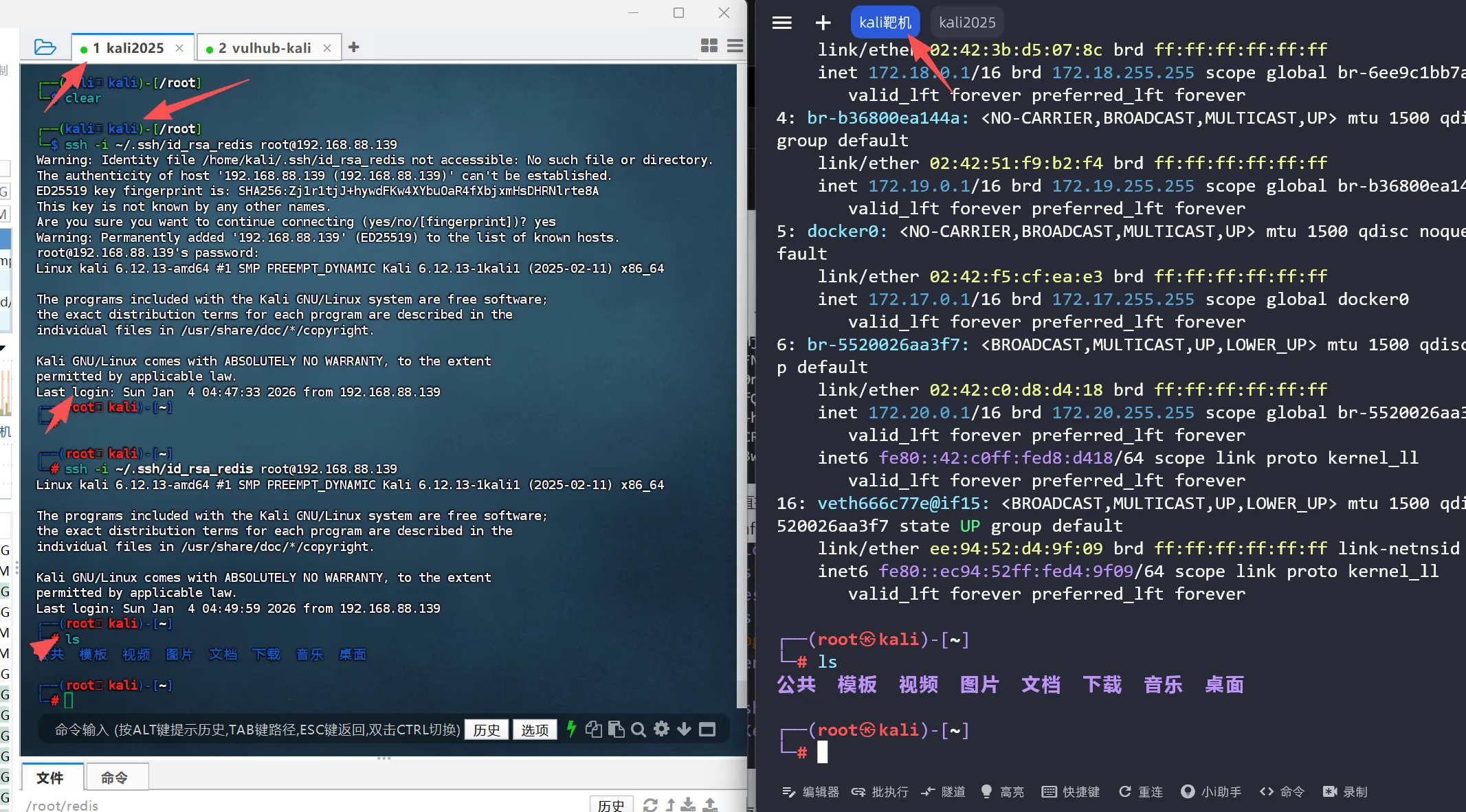
Task: Open the 选项 options button
Action: pyautogui.click(x=535, y=730)
